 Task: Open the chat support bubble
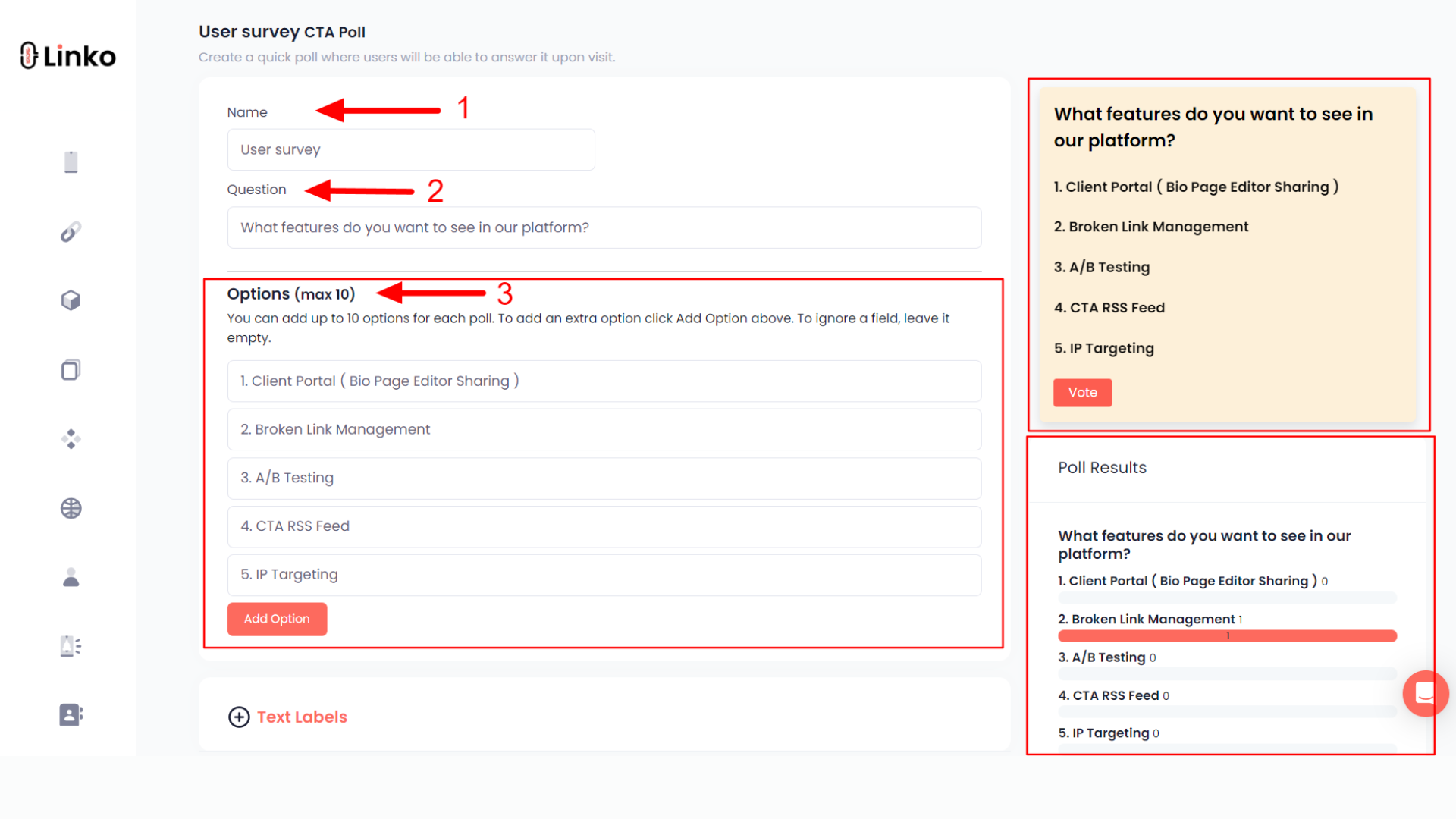[x=1426, y=694]
